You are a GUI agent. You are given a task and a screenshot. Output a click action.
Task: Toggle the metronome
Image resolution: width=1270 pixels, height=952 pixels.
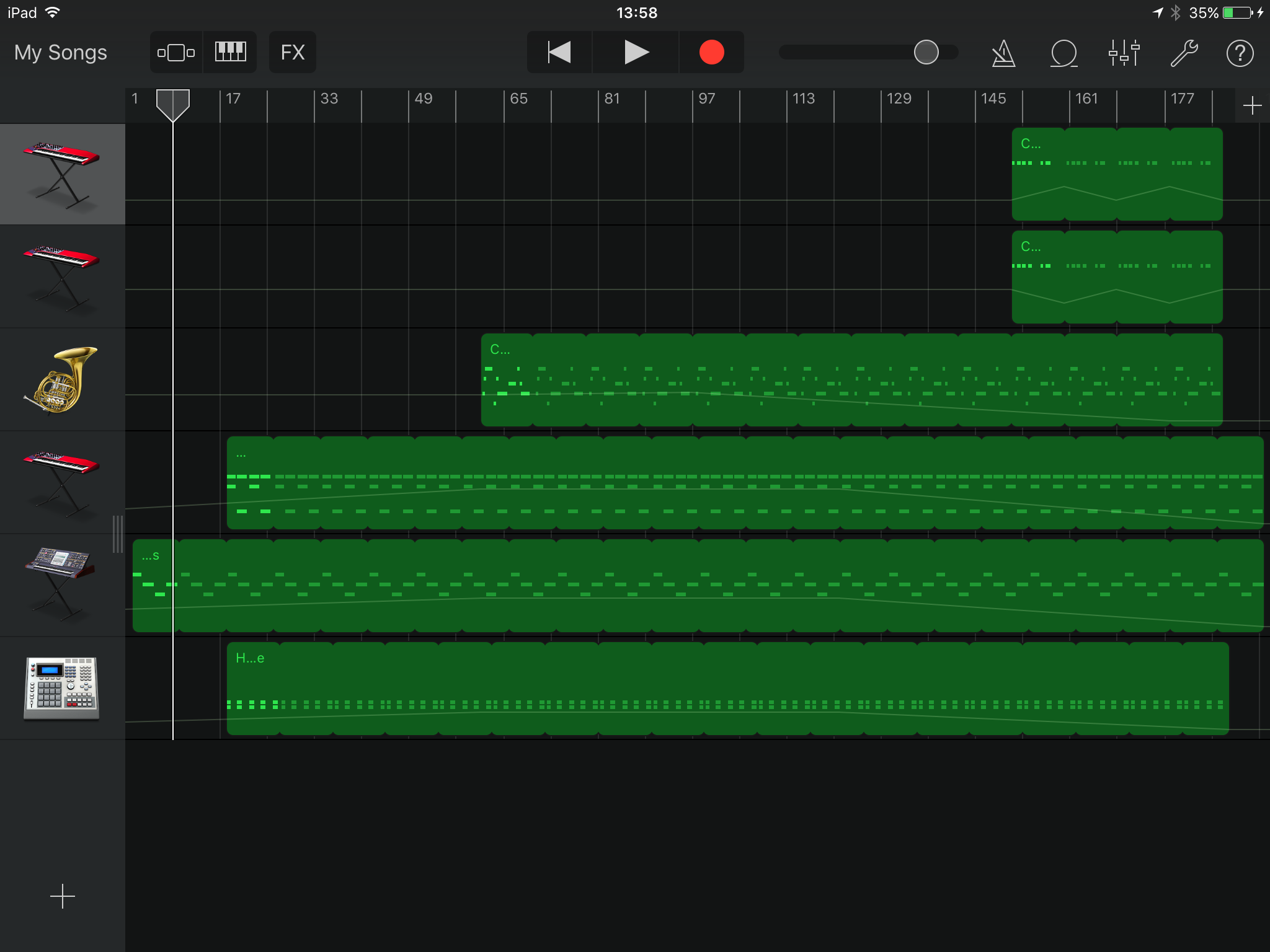1003,53
